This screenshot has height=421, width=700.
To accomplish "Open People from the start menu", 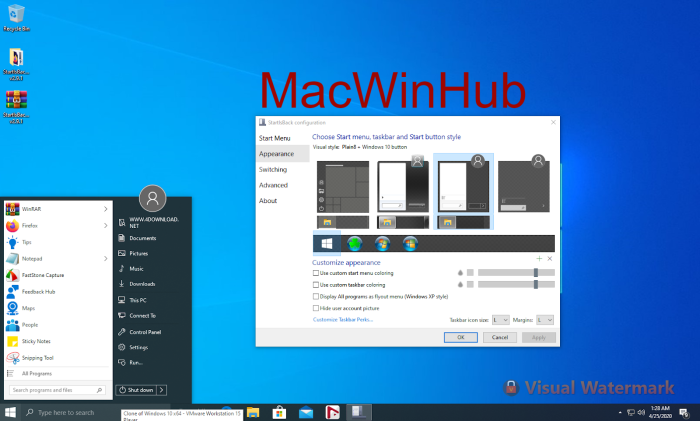I will pyautogui.click(x=57, y=325).
